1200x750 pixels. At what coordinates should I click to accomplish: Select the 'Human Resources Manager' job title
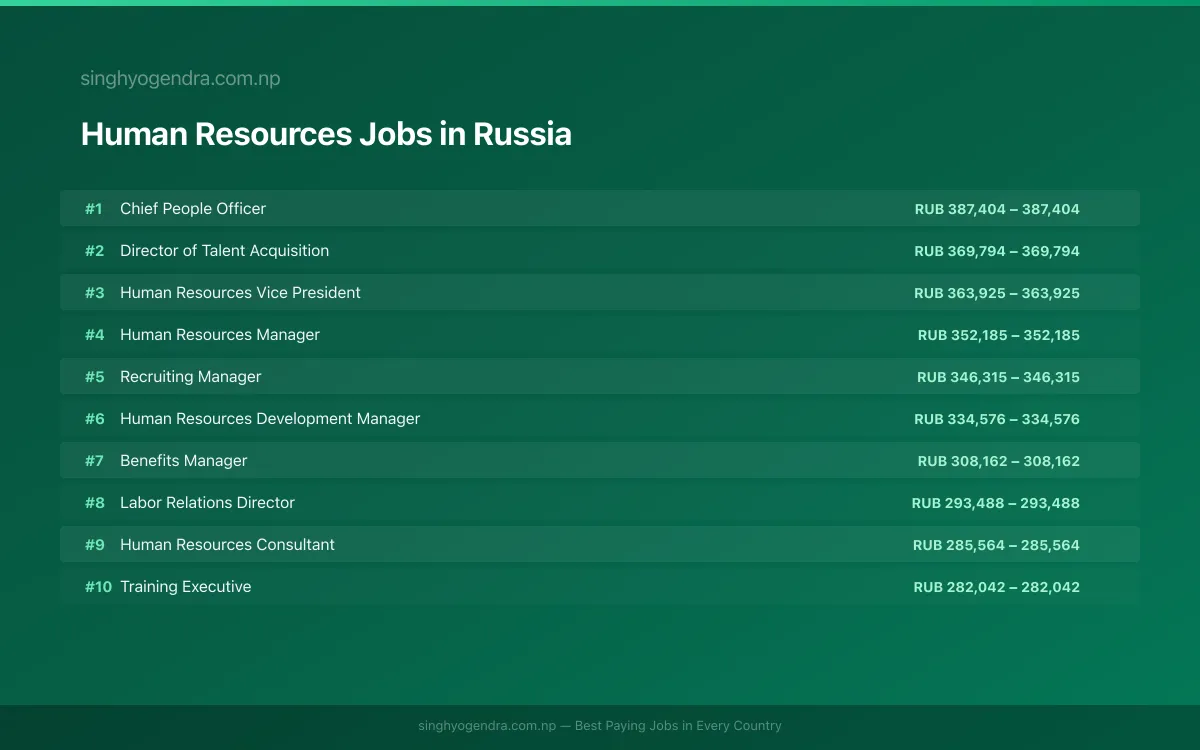point(220,335)
